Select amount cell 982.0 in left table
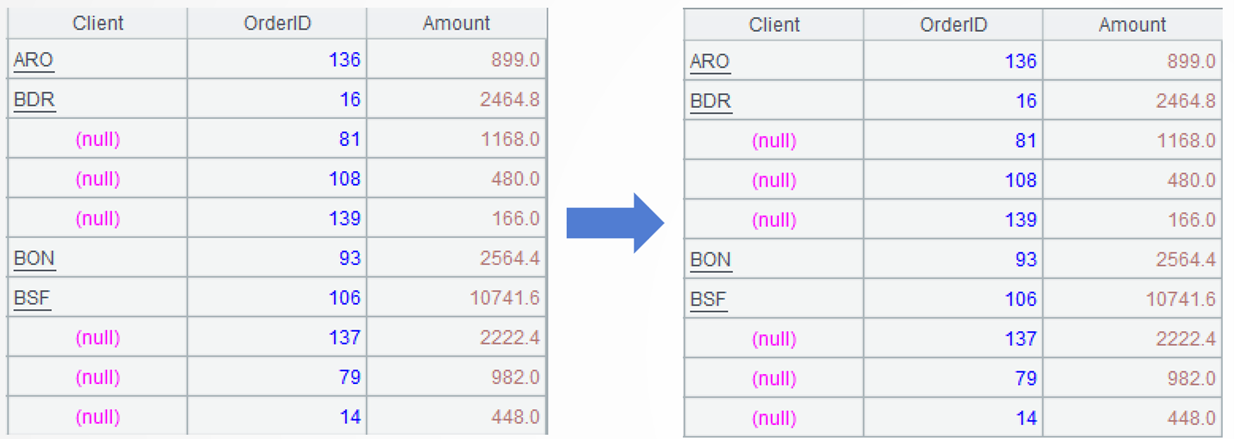 515,377
